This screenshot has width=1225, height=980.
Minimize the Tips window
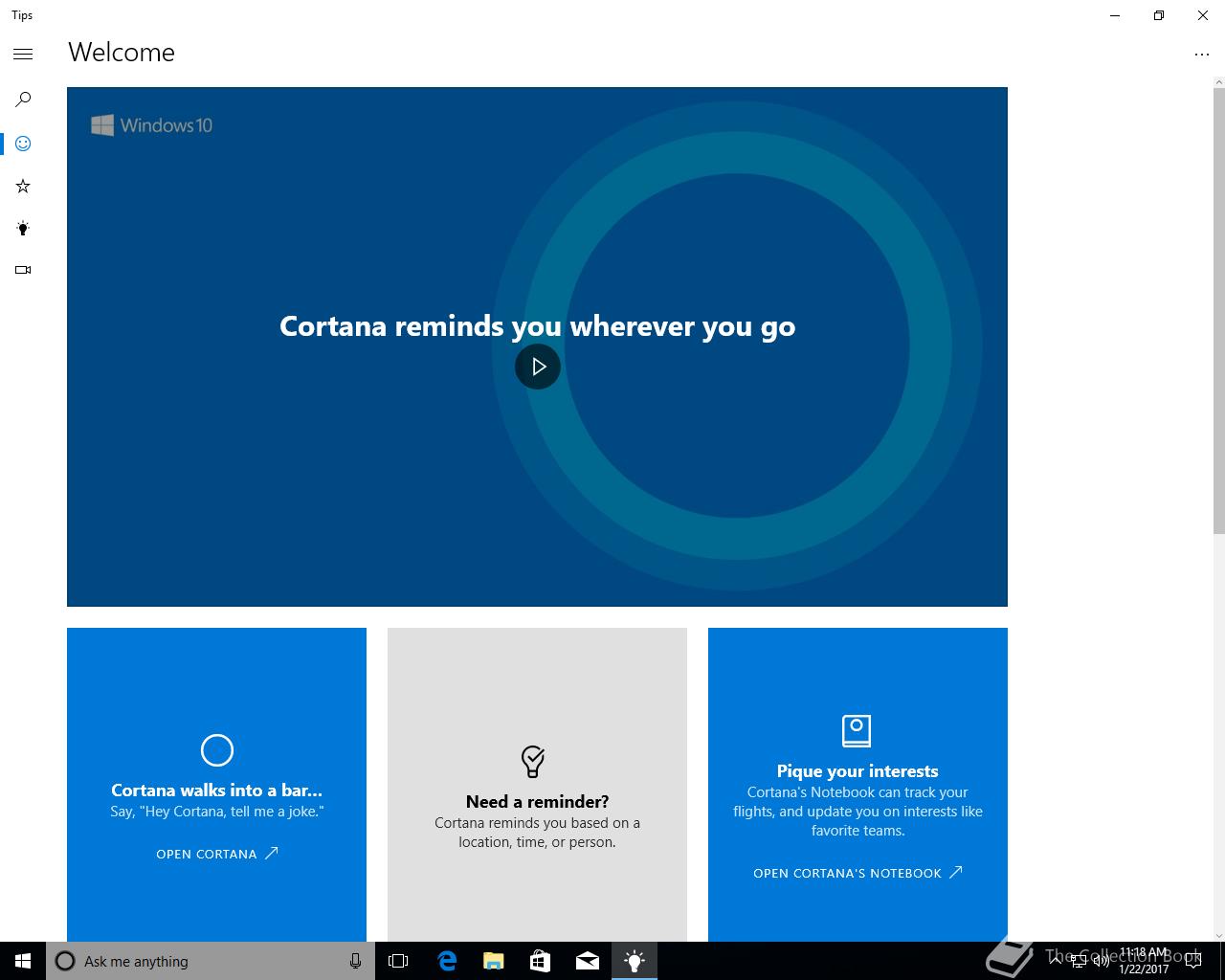pyautogui.click(x=1115, y=15)
